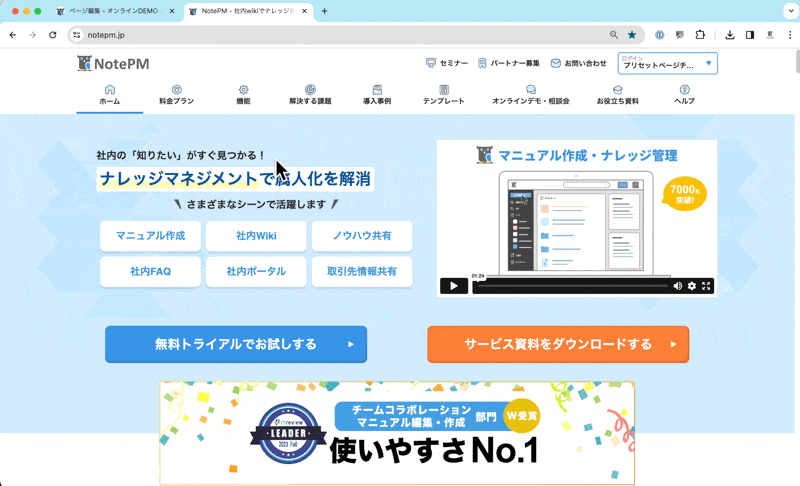Open the video settings gear
The height and width of the screenshot is (486, 800).
coord(692,286)
